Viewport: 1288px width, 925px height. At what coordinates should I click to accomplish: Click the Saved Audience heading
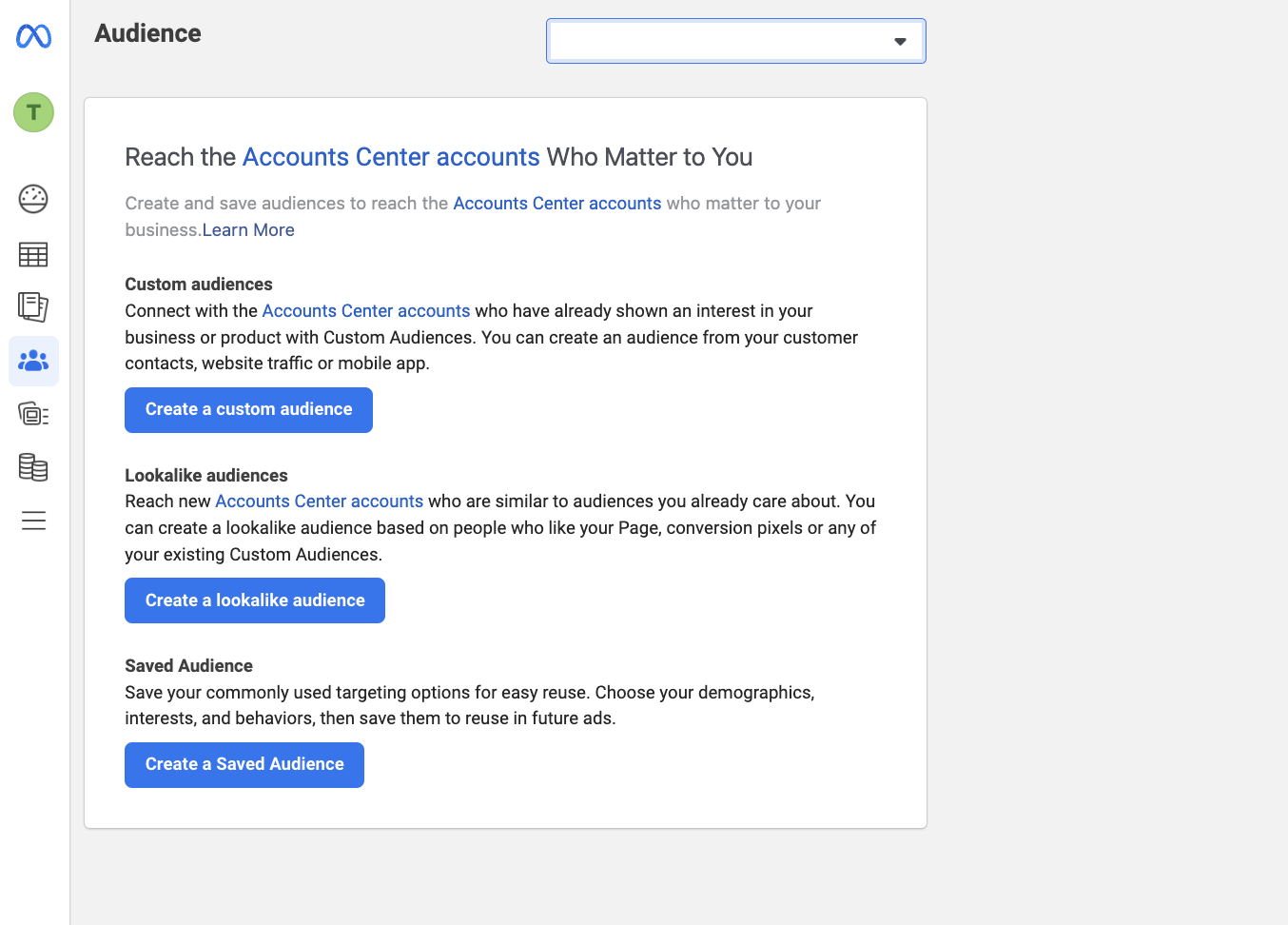point(189,666)
